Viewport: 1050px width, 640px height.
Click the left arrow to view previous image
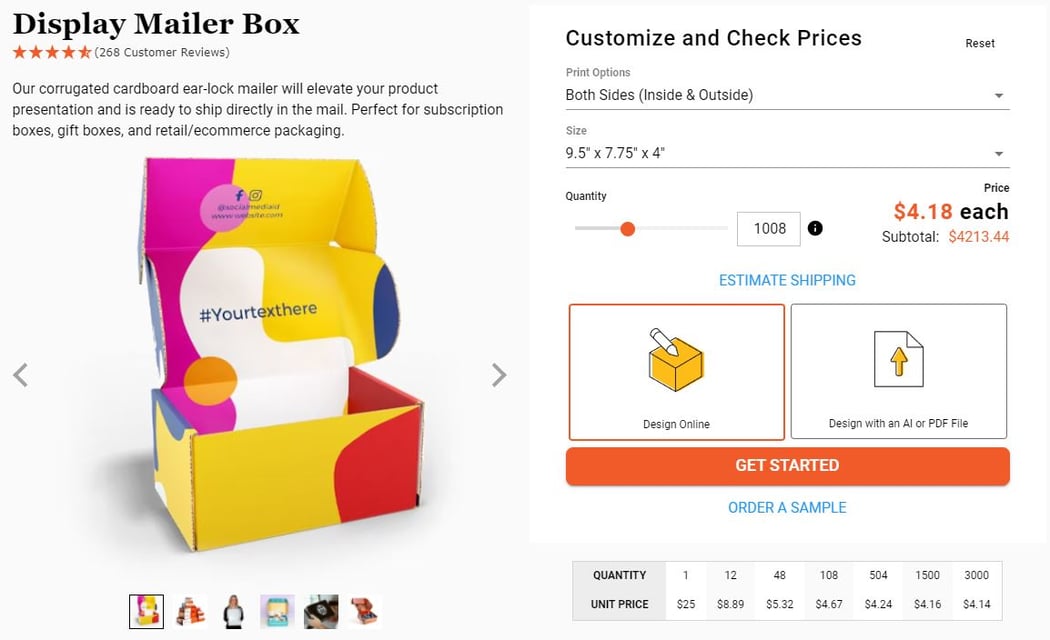point(20,374)
